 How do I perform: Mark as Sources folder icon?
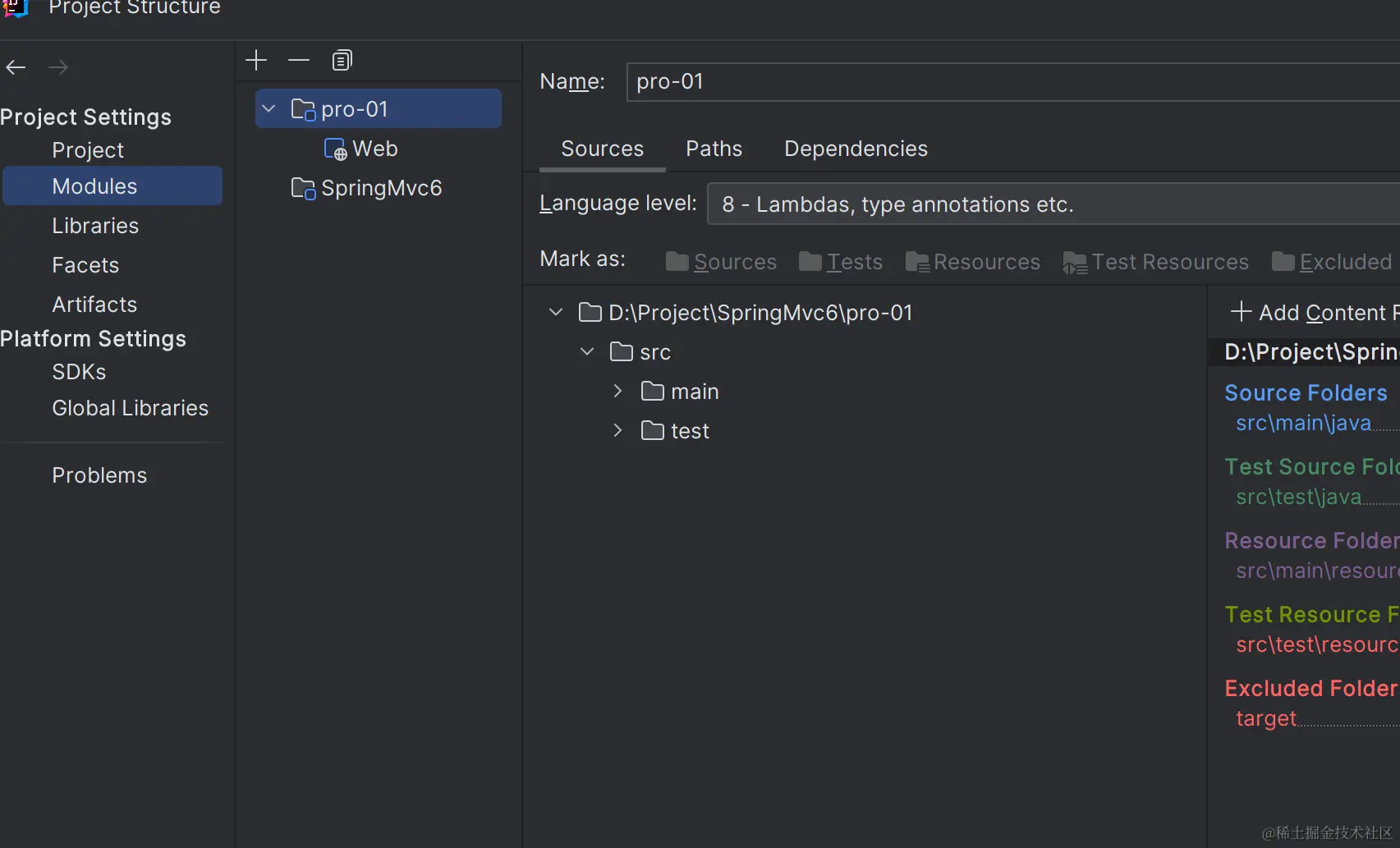tap(677, 262)
